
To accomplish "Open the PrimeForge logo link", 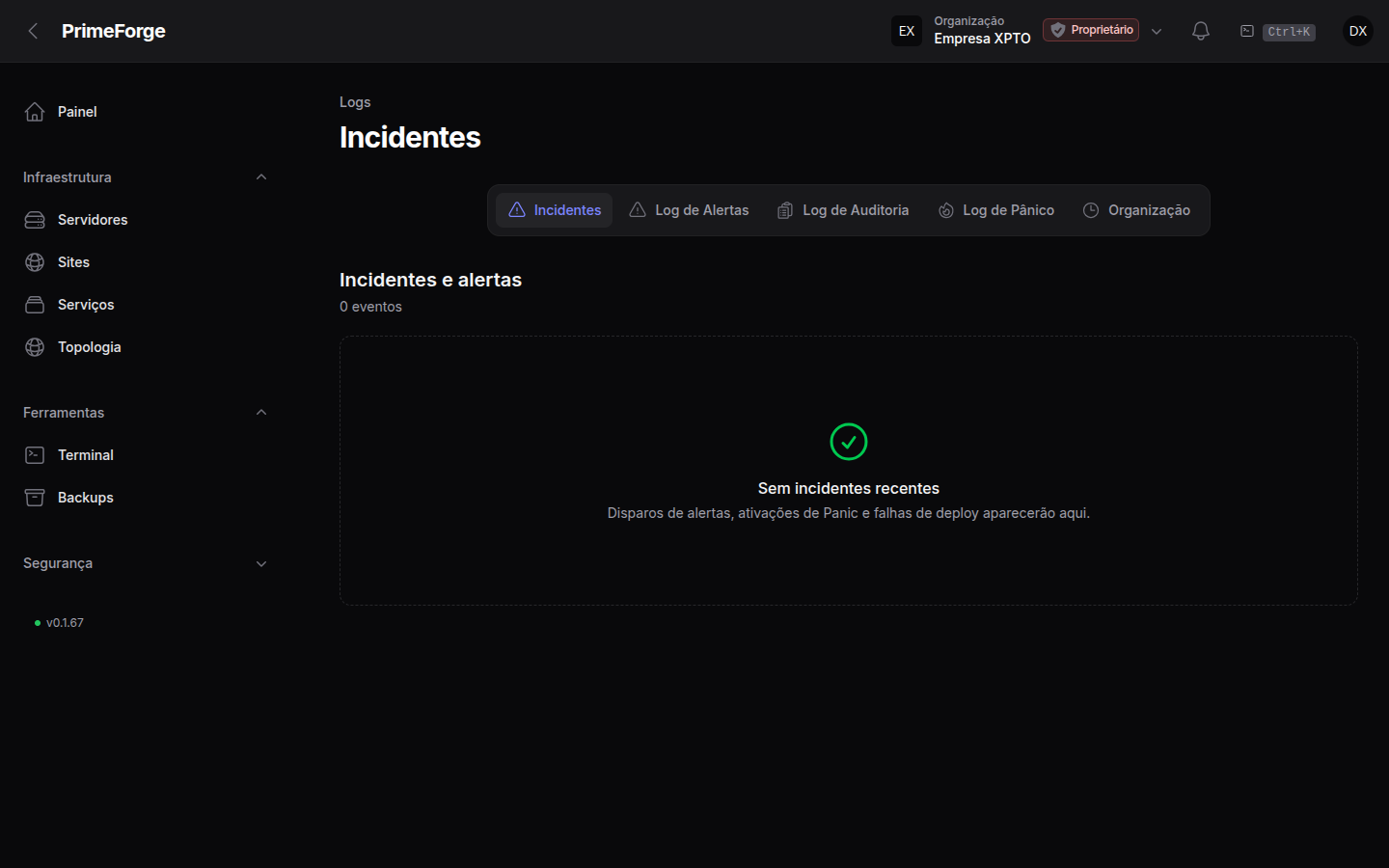I will [x=113, y=31].
